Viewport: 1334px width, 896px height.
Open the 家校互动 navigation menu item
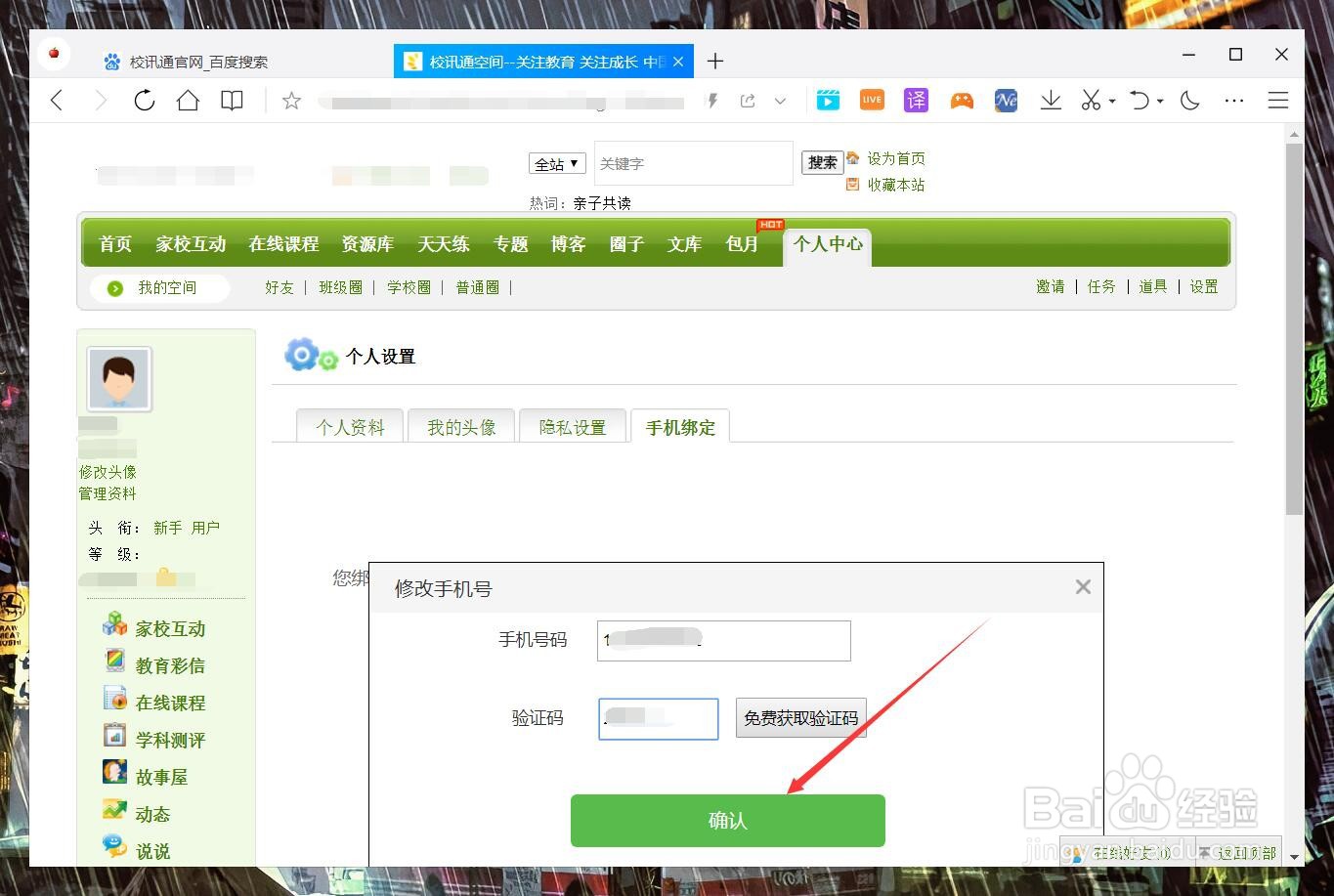click(191, 244)
